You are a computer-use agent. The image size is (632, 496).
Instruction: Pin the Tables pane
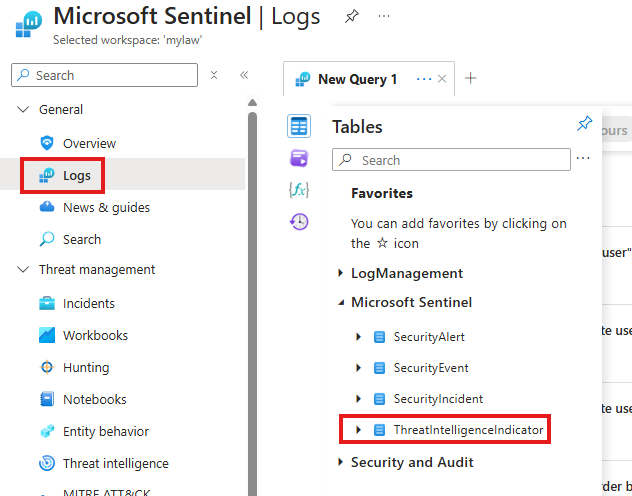click(x=584, y=123)
